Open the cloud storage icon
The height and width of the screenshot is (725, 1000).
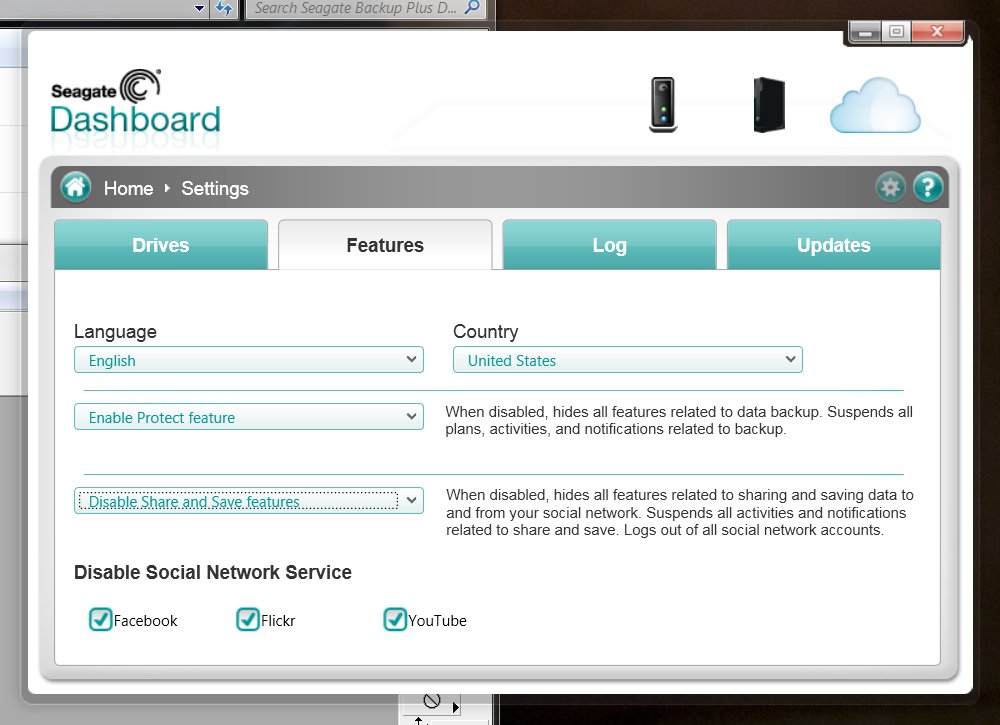(875, 106)
